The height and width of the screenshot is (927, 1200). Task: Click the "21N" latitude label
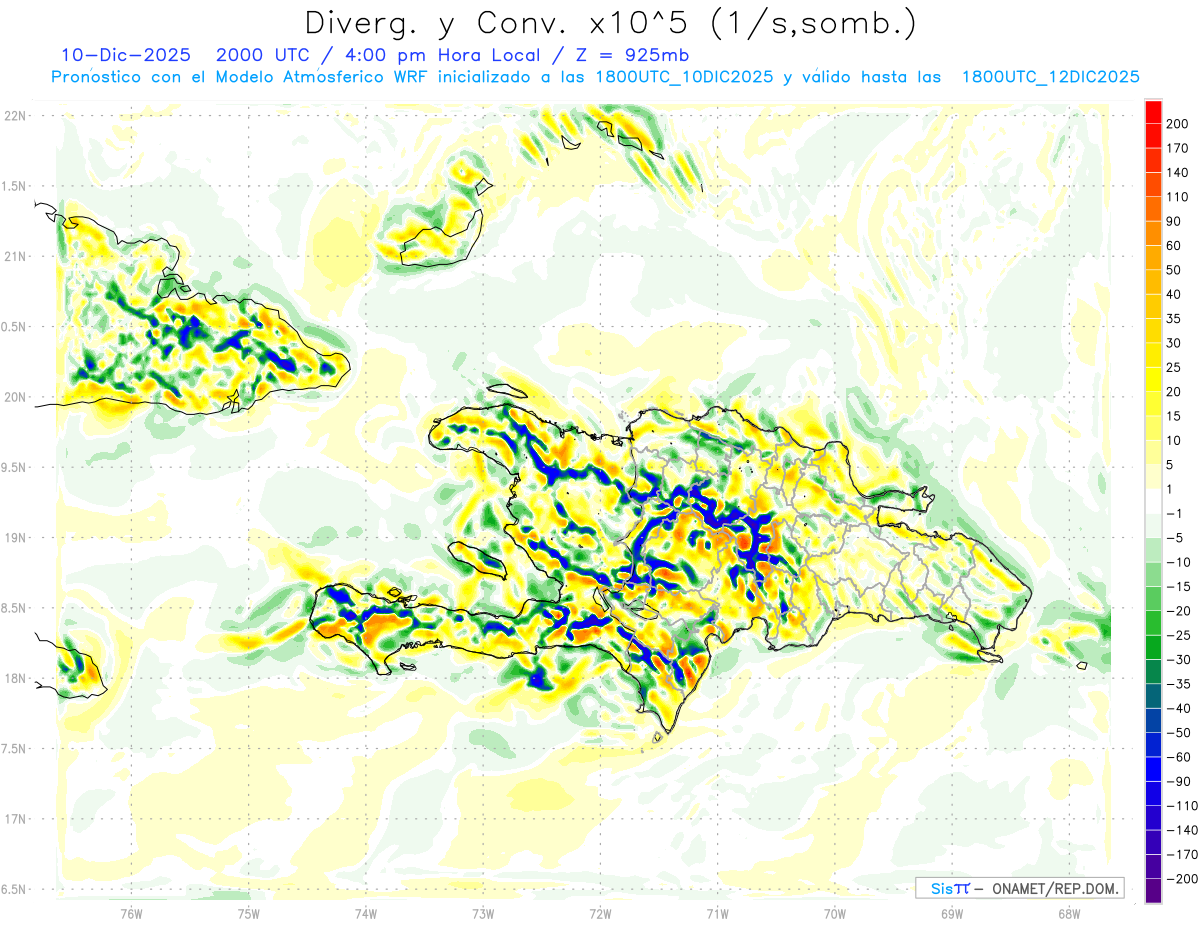pos(17,256)
